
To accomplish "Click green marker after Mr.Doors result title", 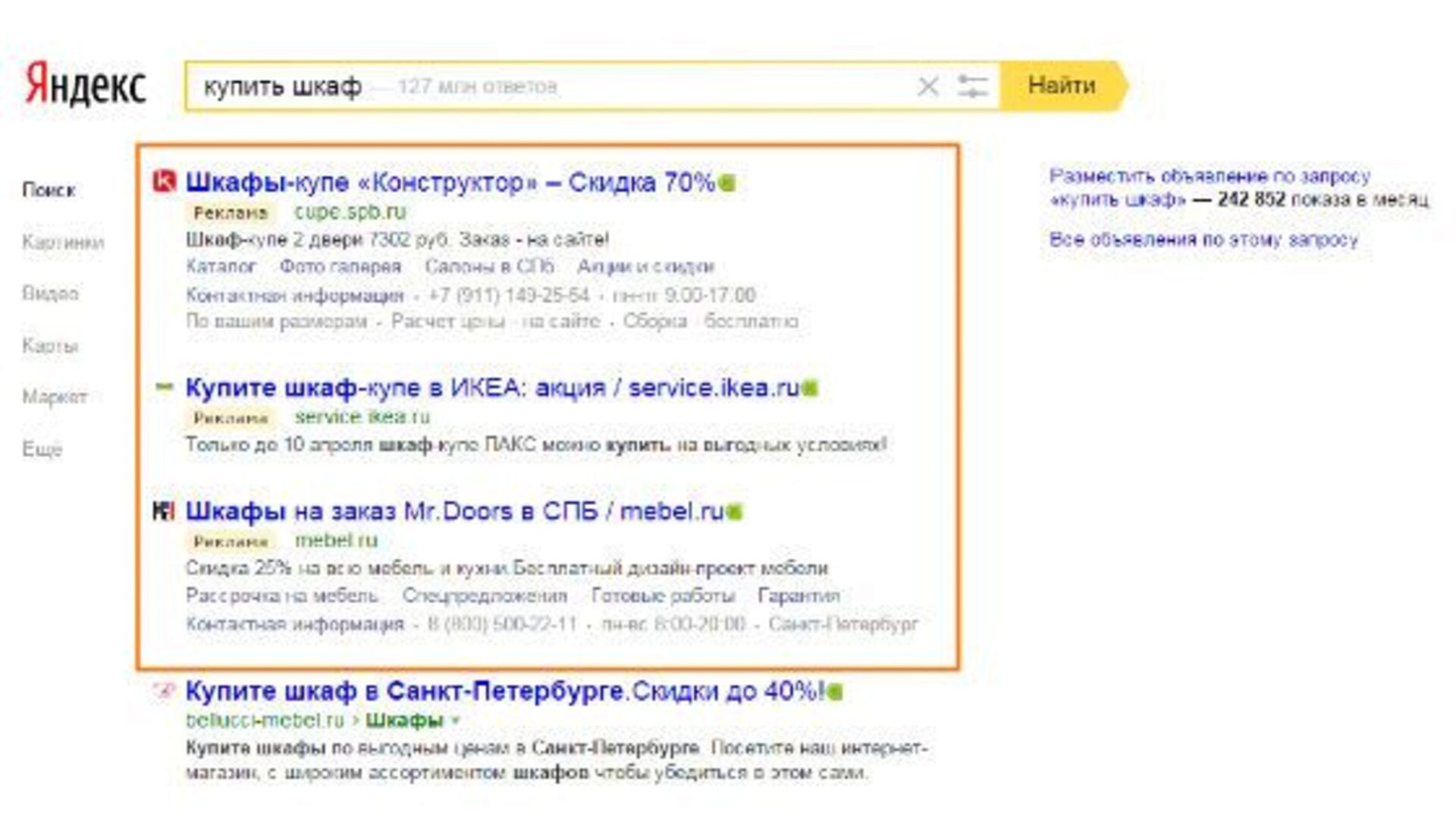I will 733,512.
